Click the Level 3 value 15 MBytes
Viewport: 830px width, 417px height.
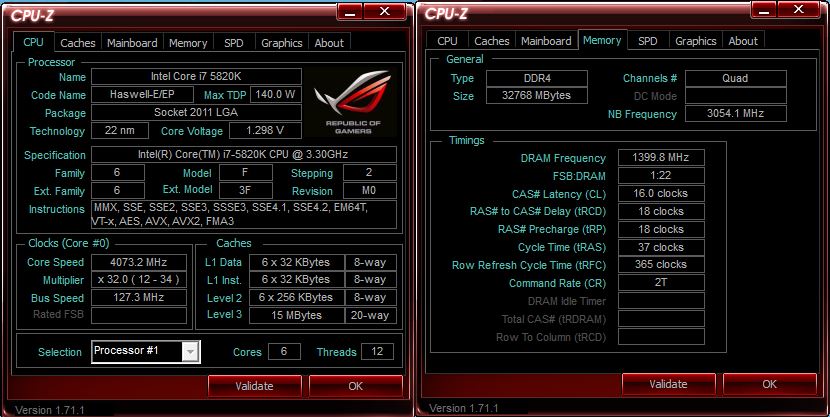[296, 315]
